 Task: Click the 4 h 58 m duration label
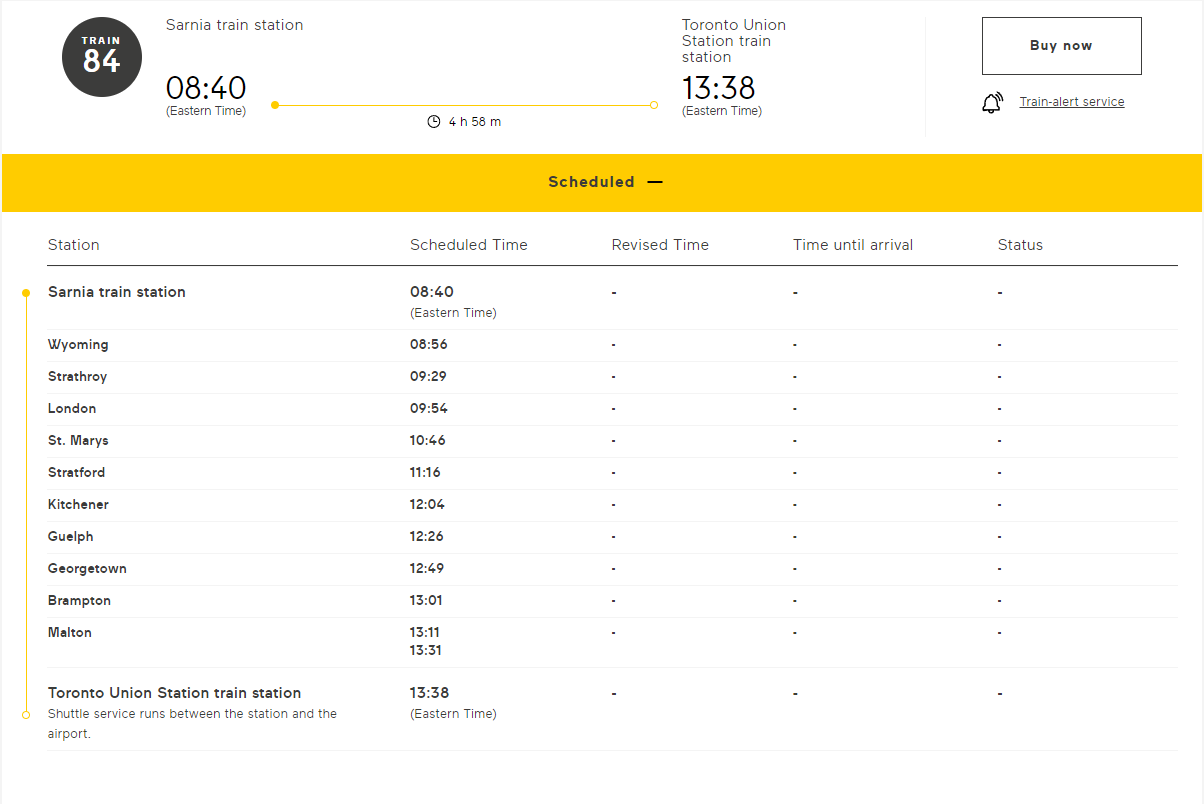click(475, 122)
